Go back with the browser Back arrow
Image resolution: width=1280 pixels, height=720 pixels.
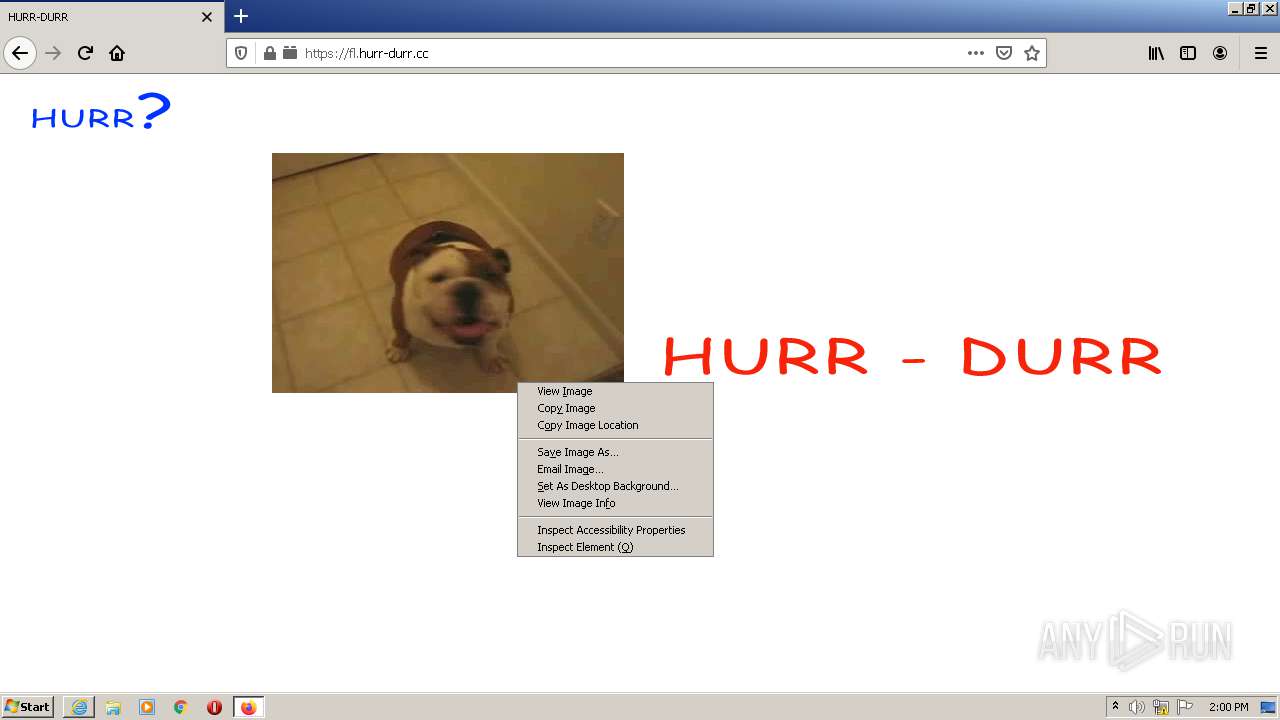click(x=20, y=53)
